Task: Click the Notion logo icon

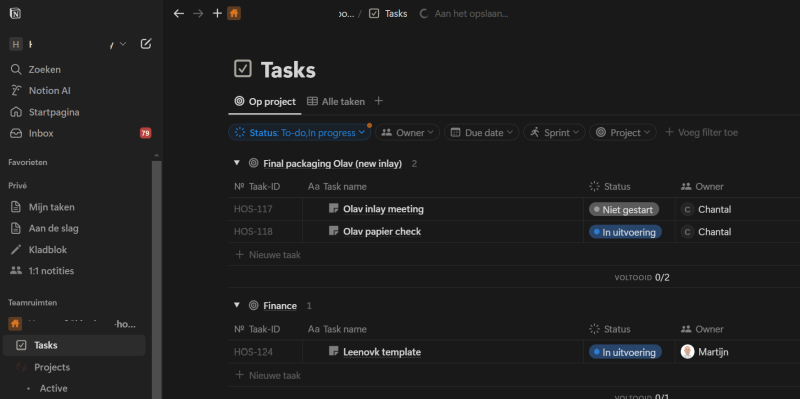Action: [x=15, y=13]
